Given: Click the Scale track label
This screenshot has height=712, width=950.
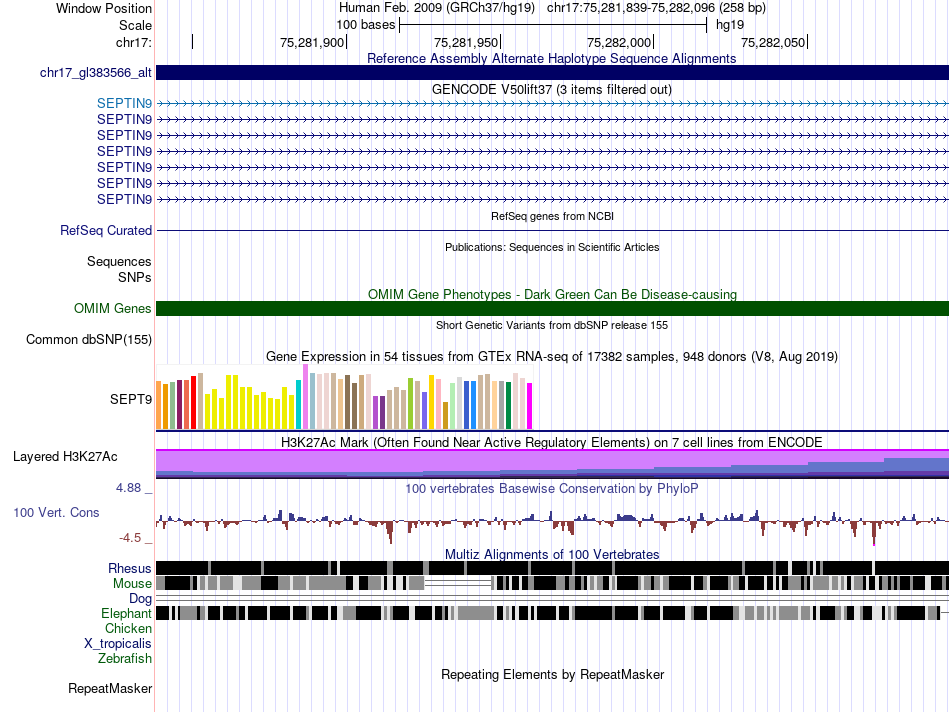Looking at the screenshot, I should click(135, 25).
